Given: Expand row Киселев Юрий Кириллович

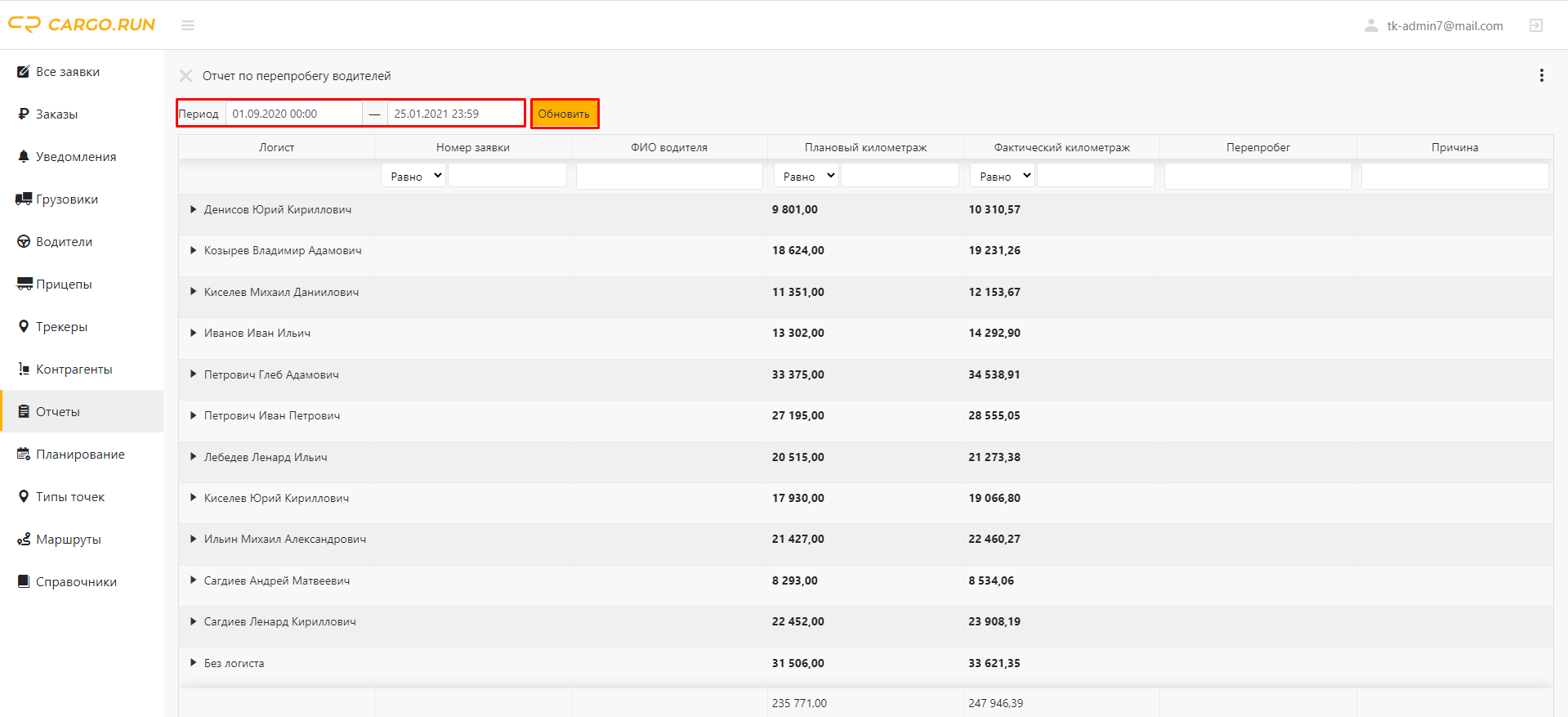Looking at the screenshot, I should pyautogui.click(x=193, y=498).
